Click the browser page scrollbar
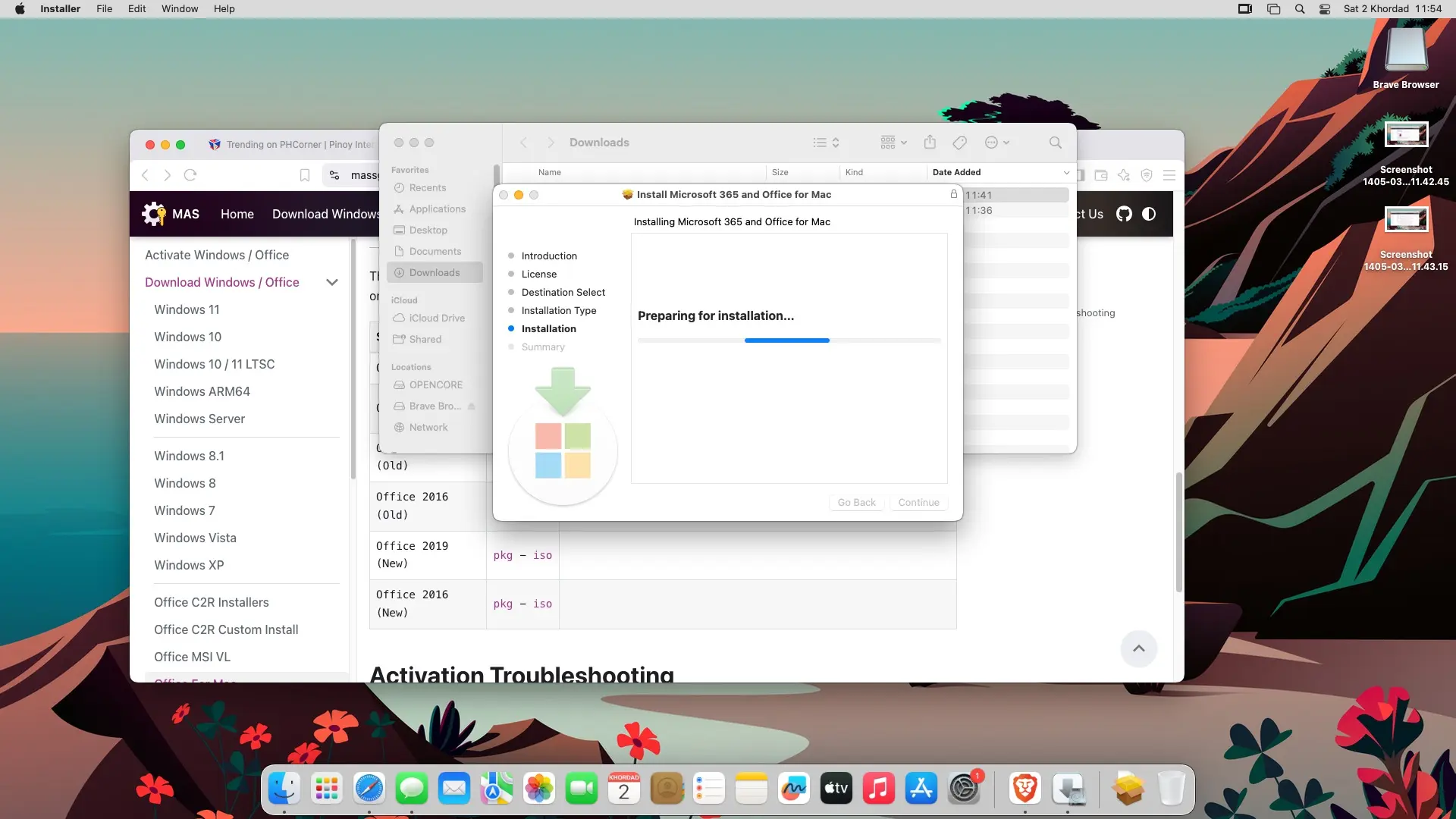 click(x=1178, y=532)
